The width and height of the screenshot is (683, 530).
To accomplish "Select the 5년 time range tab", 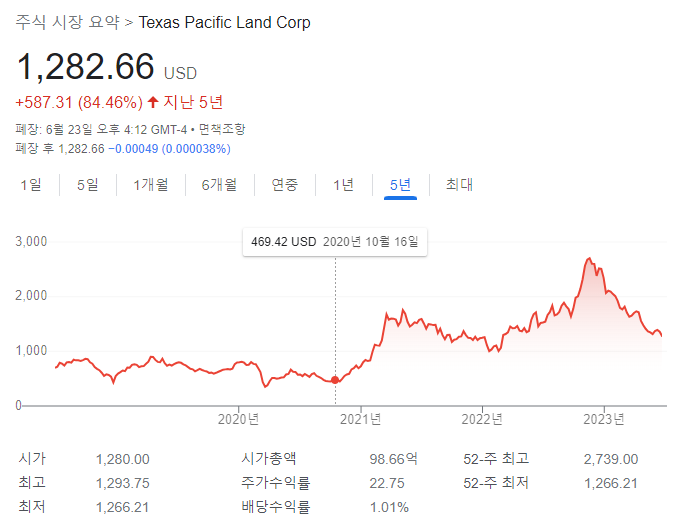I will tap(400, 185).
